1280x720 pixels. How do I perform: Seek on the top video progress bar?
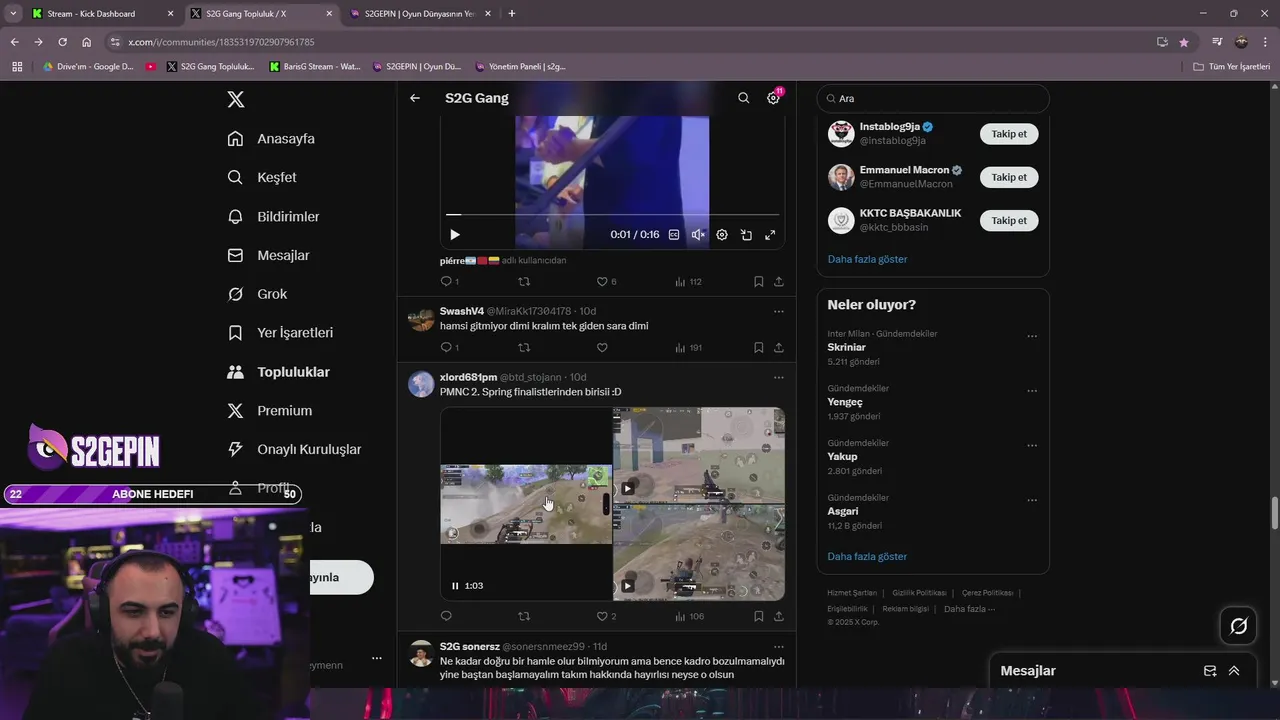tap(612, 214)
